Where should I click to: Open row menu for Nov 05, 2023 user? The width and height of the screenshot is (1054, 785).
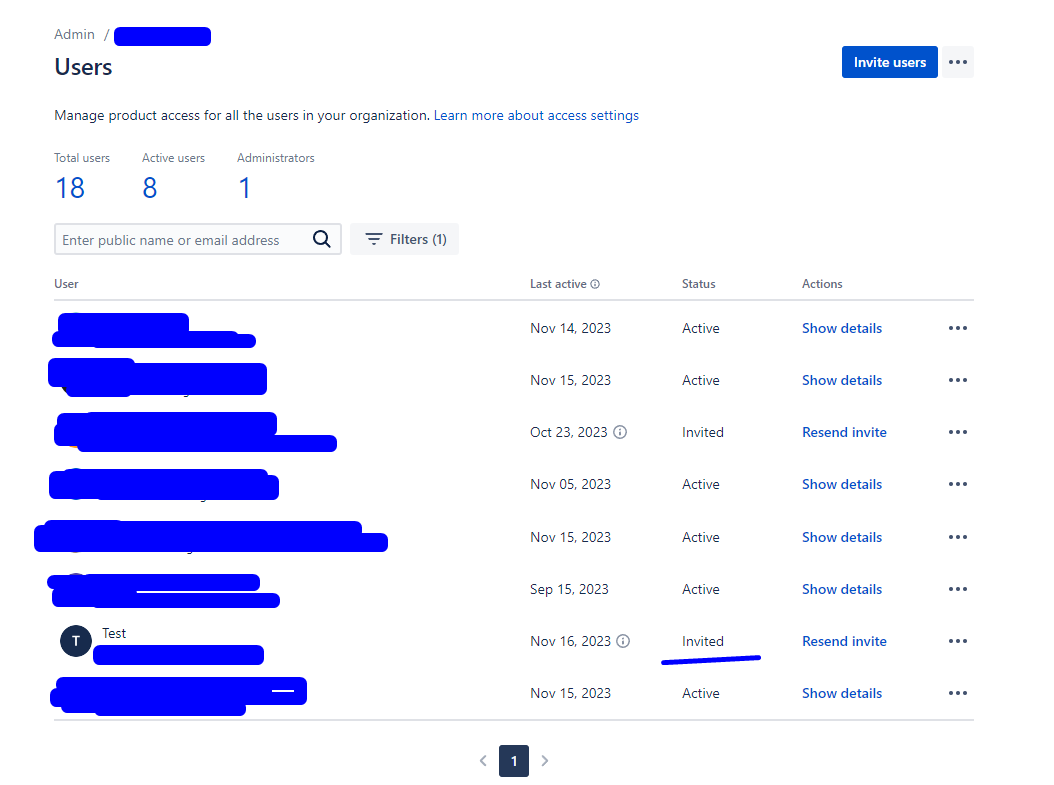(x=957, y=484)
